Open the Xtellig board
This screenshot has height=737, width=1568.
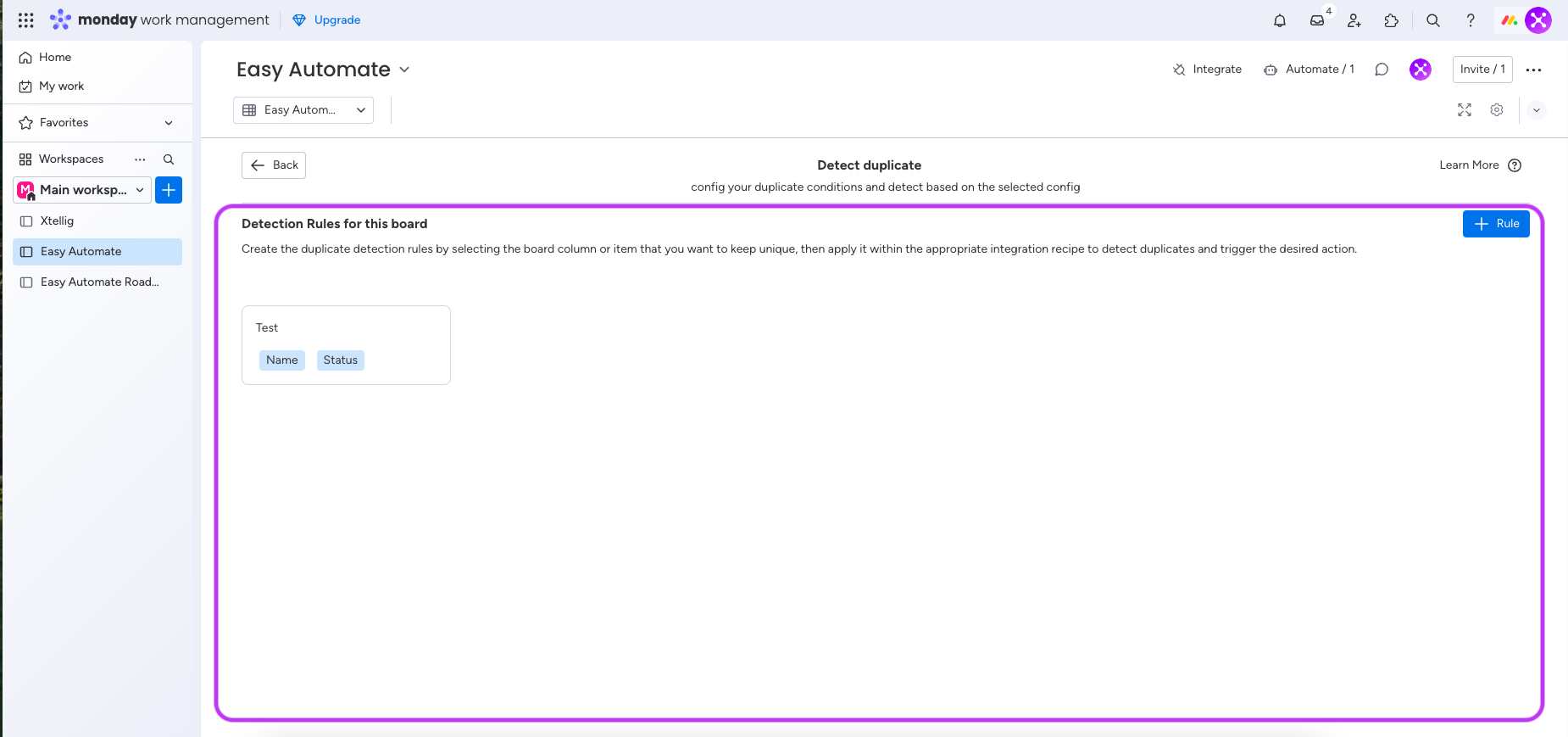click(57, 221)
